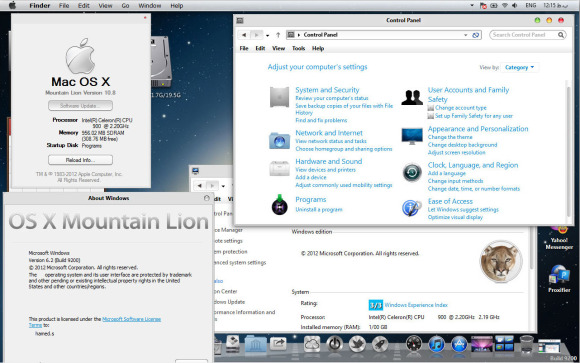Focus the Search Control Panel field
Image resolution: width=580 pixels, height=363 pixels.
point(527,35)
